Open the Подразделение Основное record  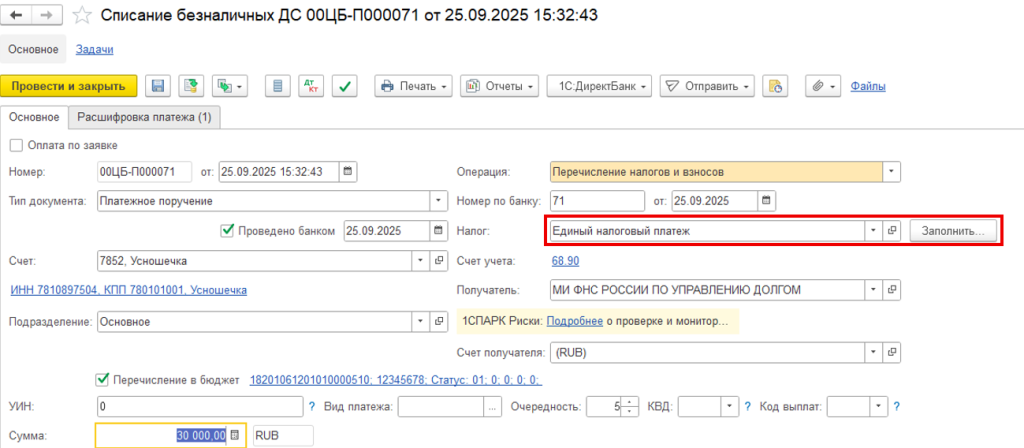click(439, 321)
